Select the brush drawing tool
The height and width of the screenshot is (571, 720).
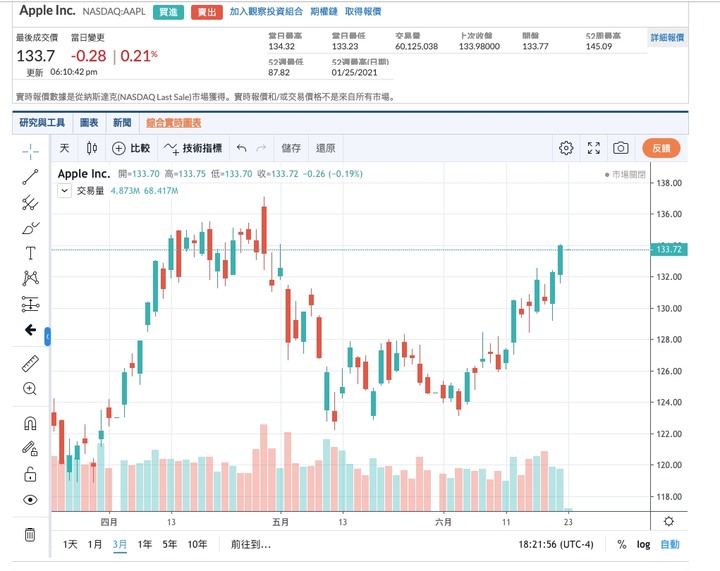pyautogui.click(x=30, y=228)
